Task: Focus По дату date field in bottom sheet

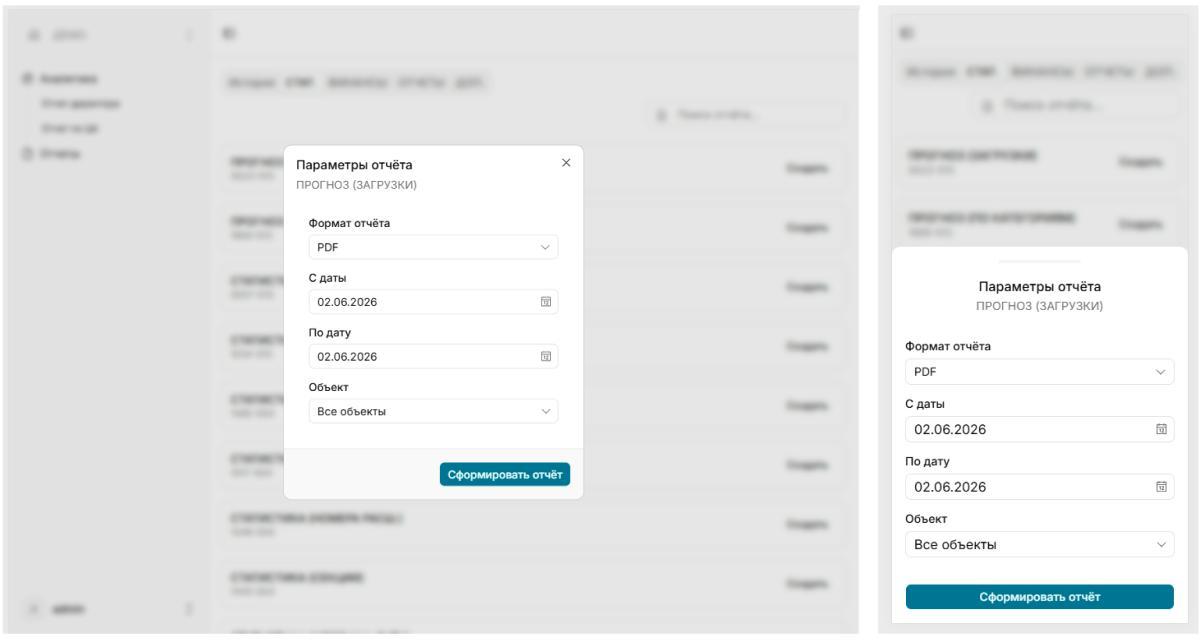Action: point(1040,487)
